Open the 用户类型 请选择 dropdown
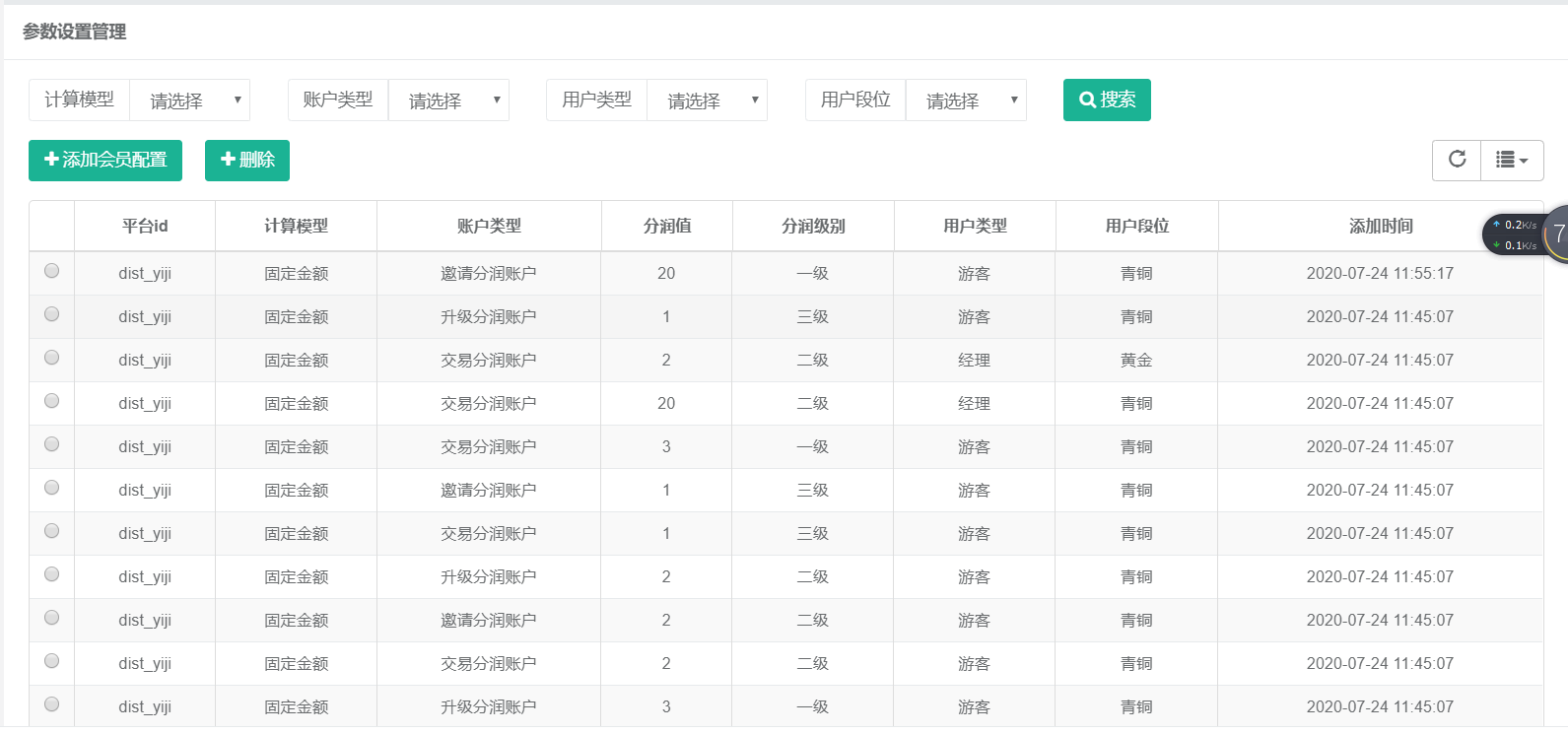The height and width of the screenshot is (734, 1568). [x=708, y=100]
